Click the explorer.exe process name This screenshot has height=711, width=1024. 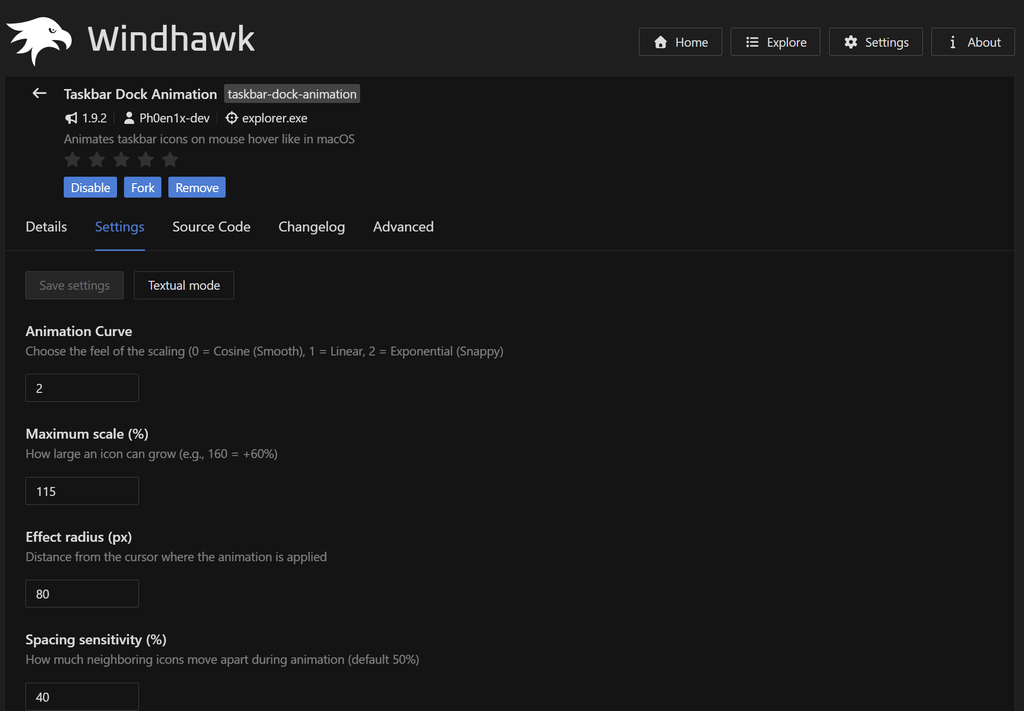(274, 118)
